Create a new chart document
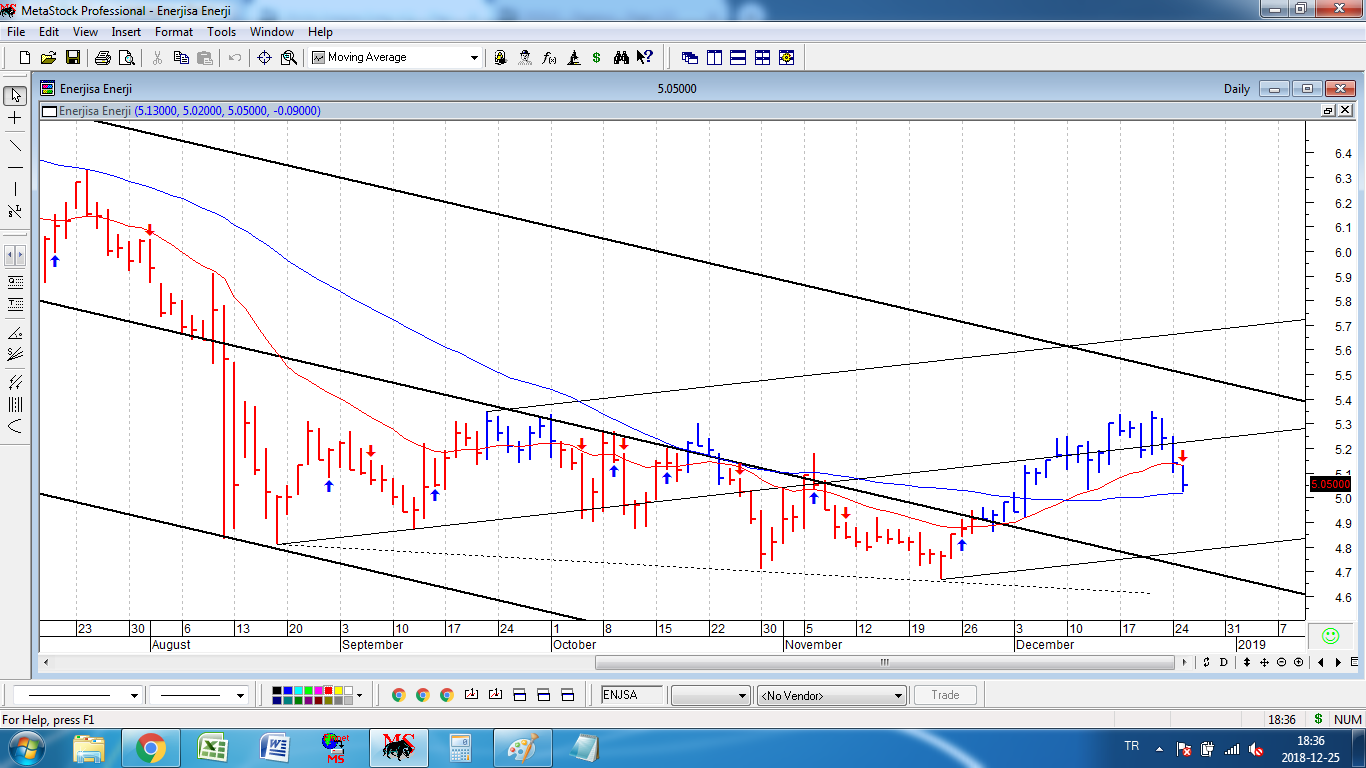 pos(25,58)
